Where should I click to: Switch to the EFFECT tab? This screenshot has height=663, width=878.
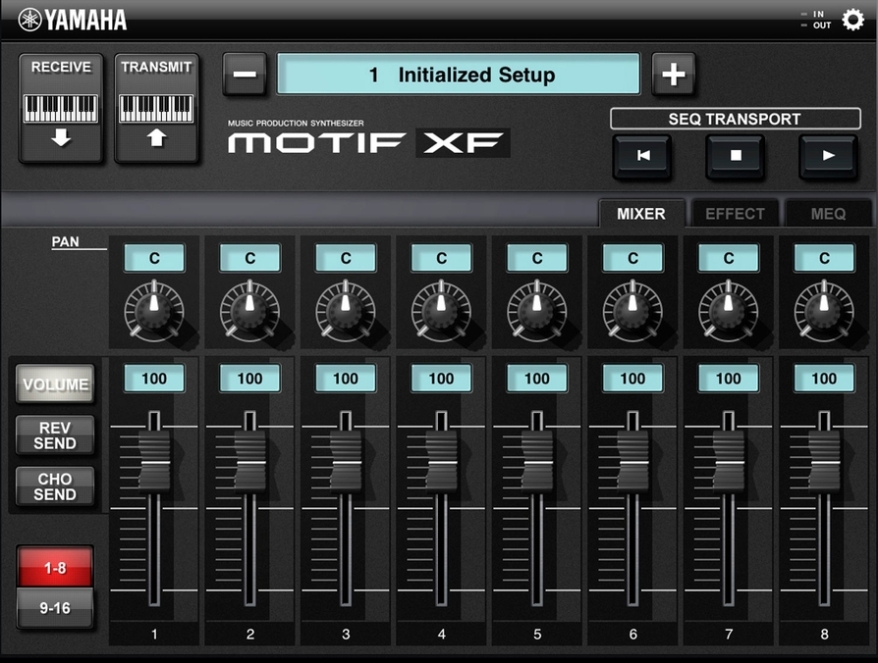point(735,213)
